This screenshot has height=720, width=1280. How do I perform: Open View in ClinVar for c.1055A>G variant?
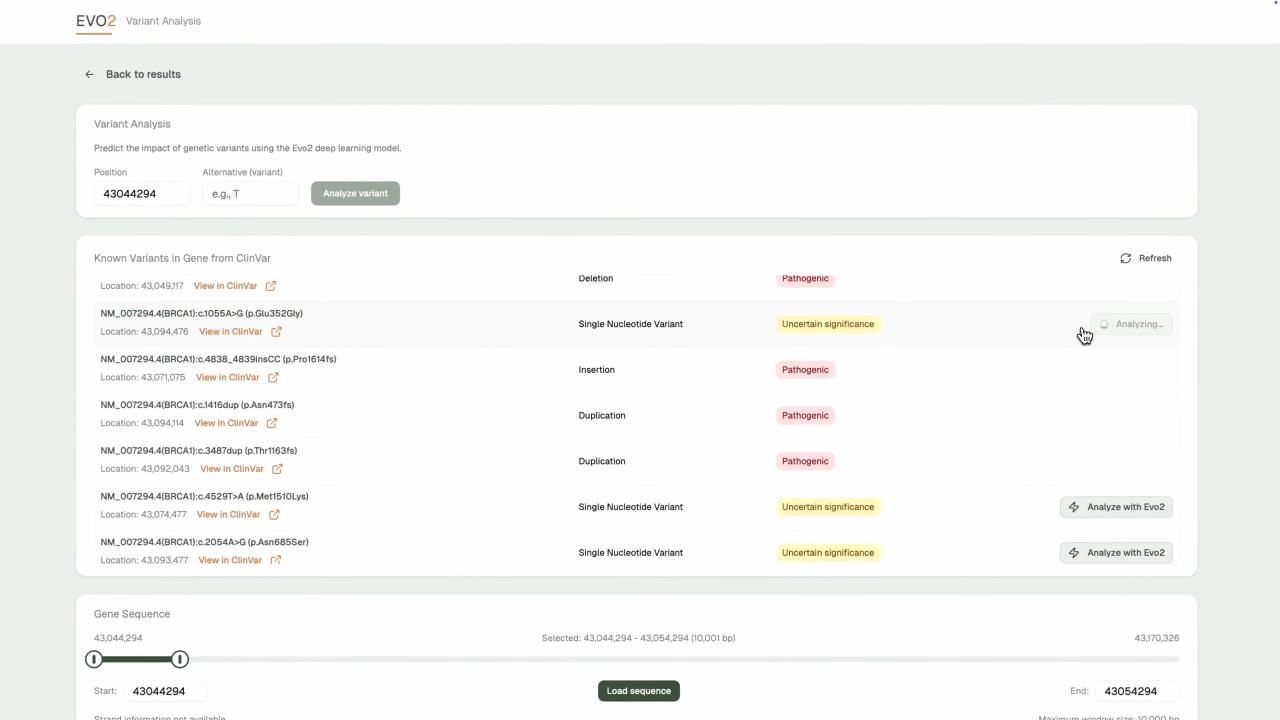(230, 332)
